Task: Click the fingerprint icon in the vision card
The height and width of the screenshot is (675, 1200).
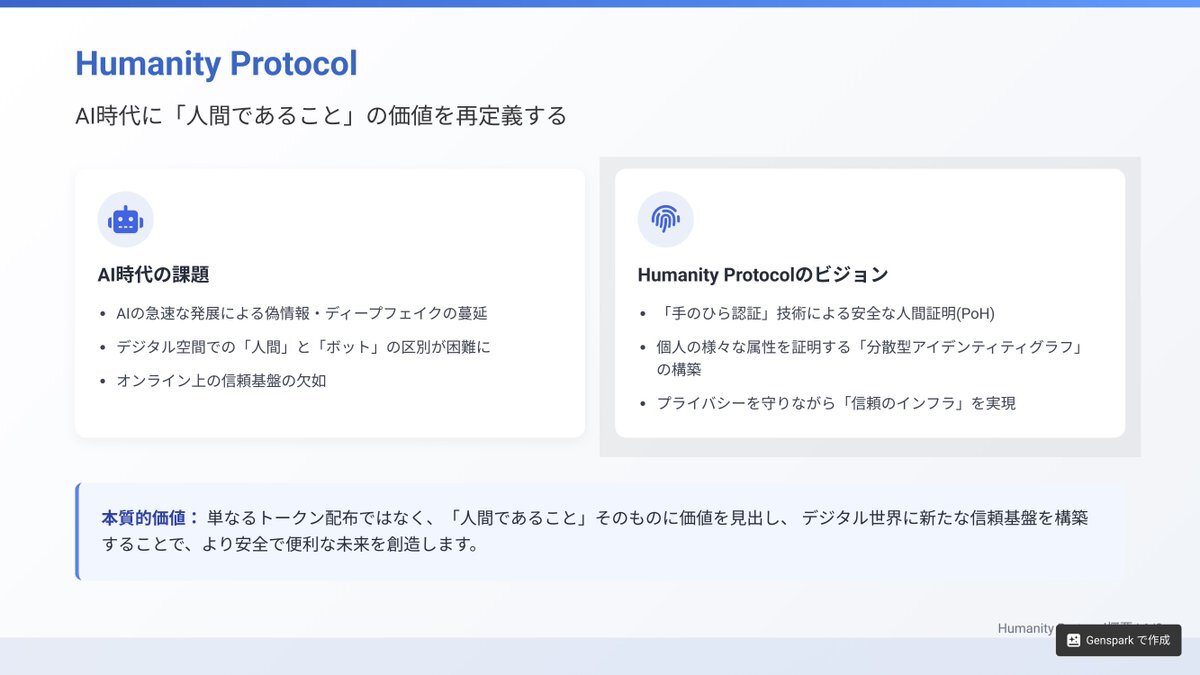Action: point(665,219)
